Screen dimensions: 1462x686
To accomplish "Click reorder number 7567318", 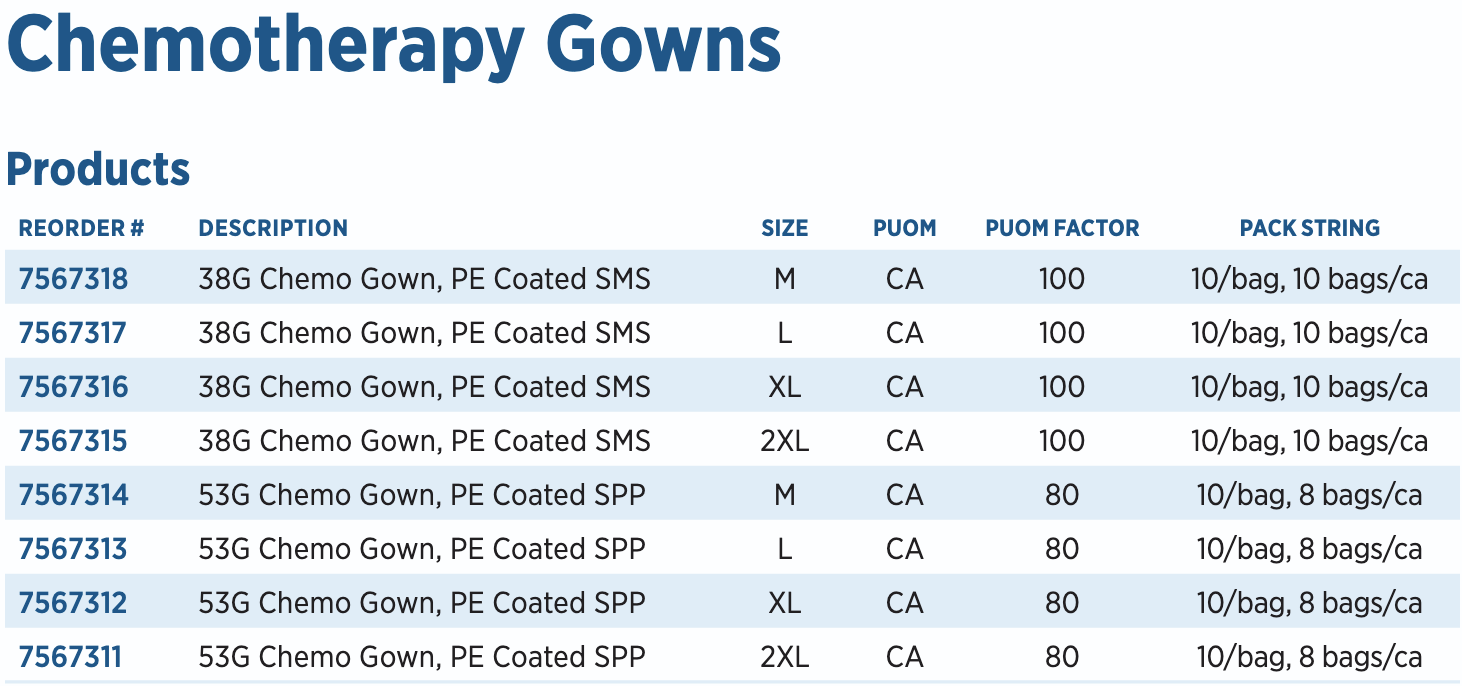I will pos(73,279).
